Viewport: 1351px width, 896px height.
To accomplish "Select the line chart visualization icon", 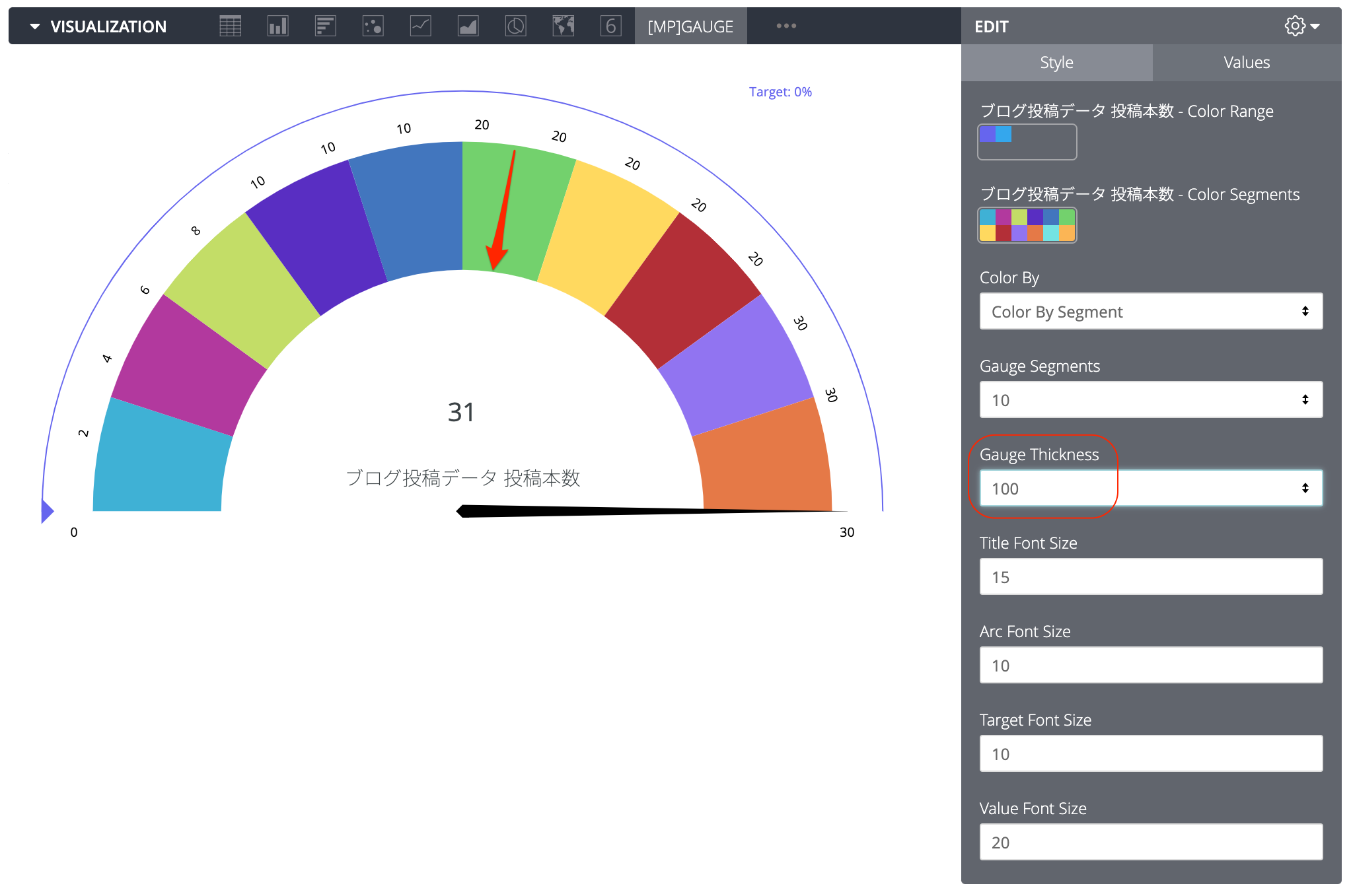I will point(420,26).
